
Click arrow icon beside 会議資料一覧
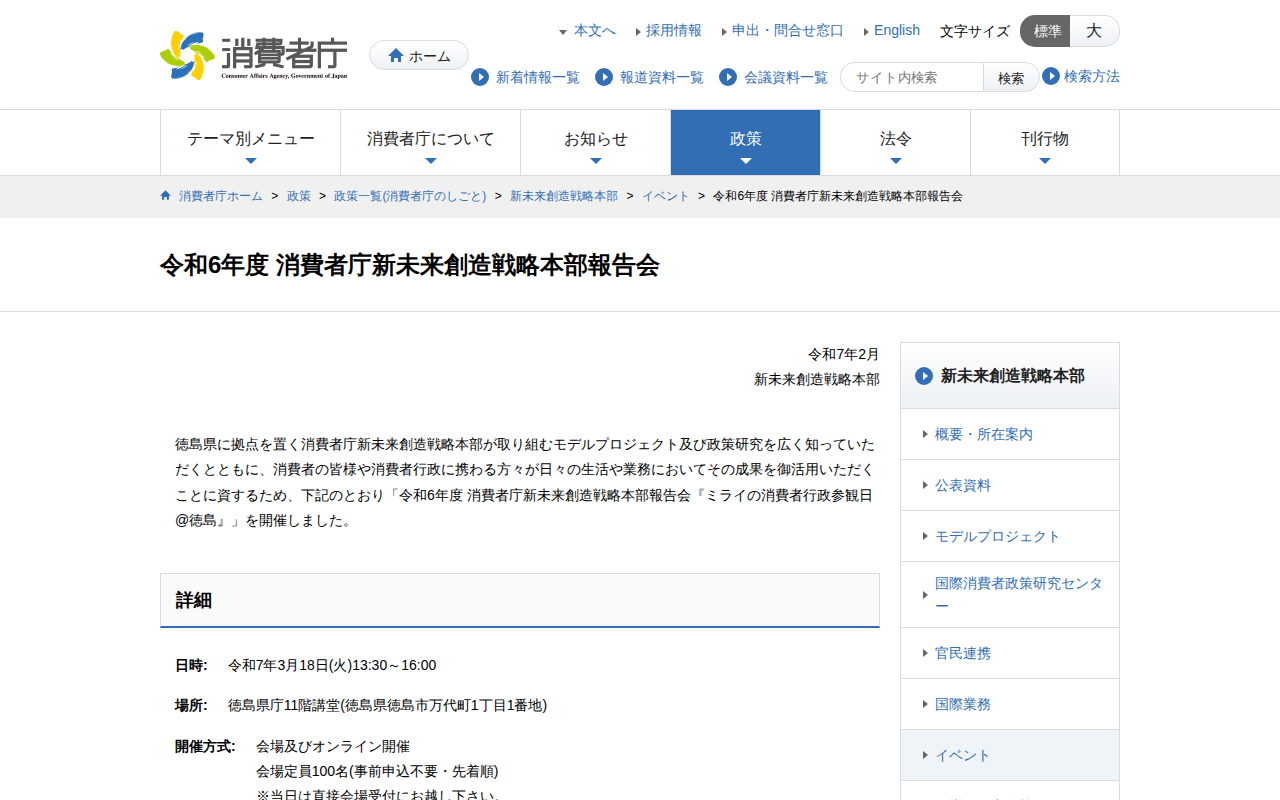[728, 77]
